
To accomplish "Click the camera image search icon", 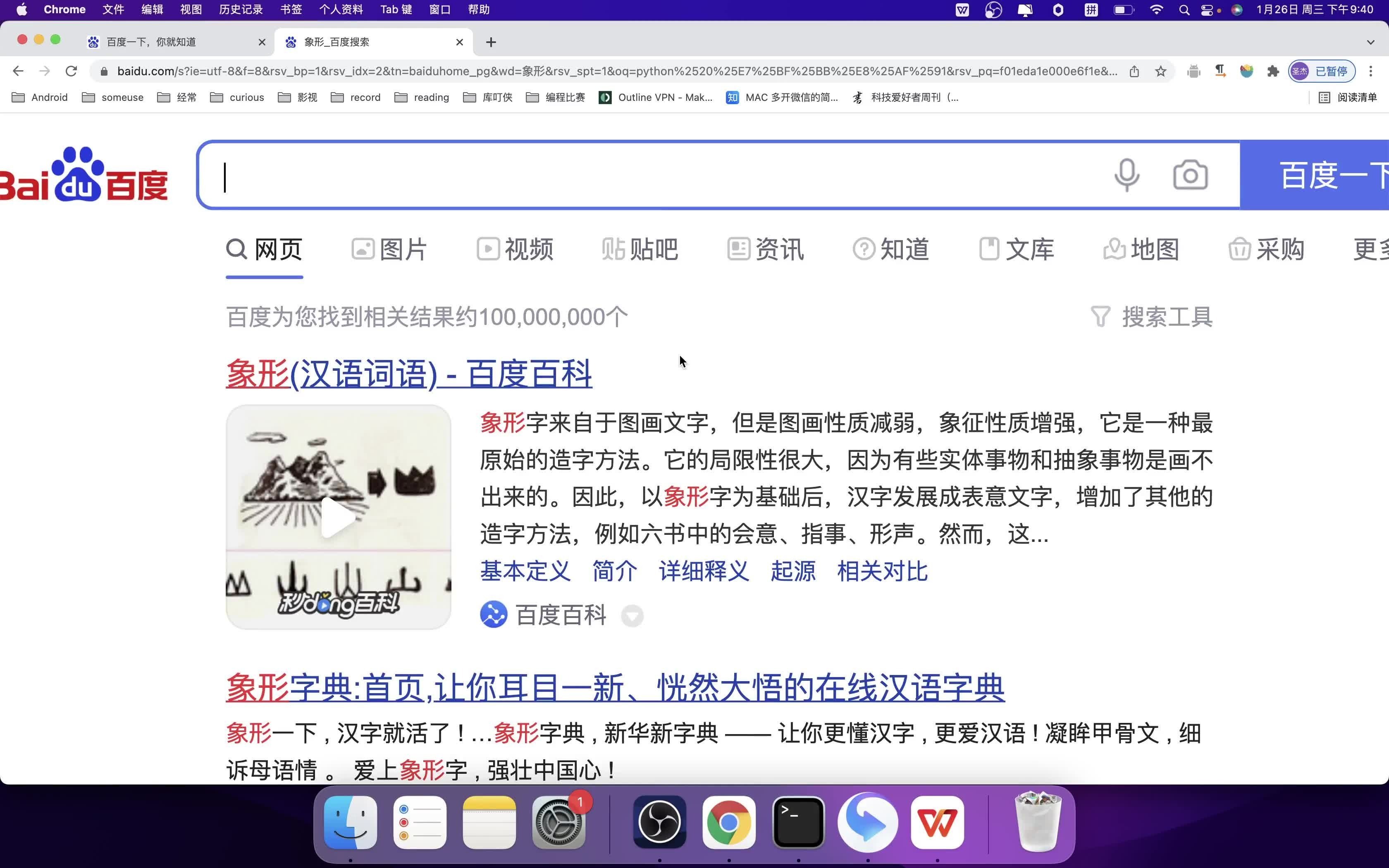I will point(1190,175).
